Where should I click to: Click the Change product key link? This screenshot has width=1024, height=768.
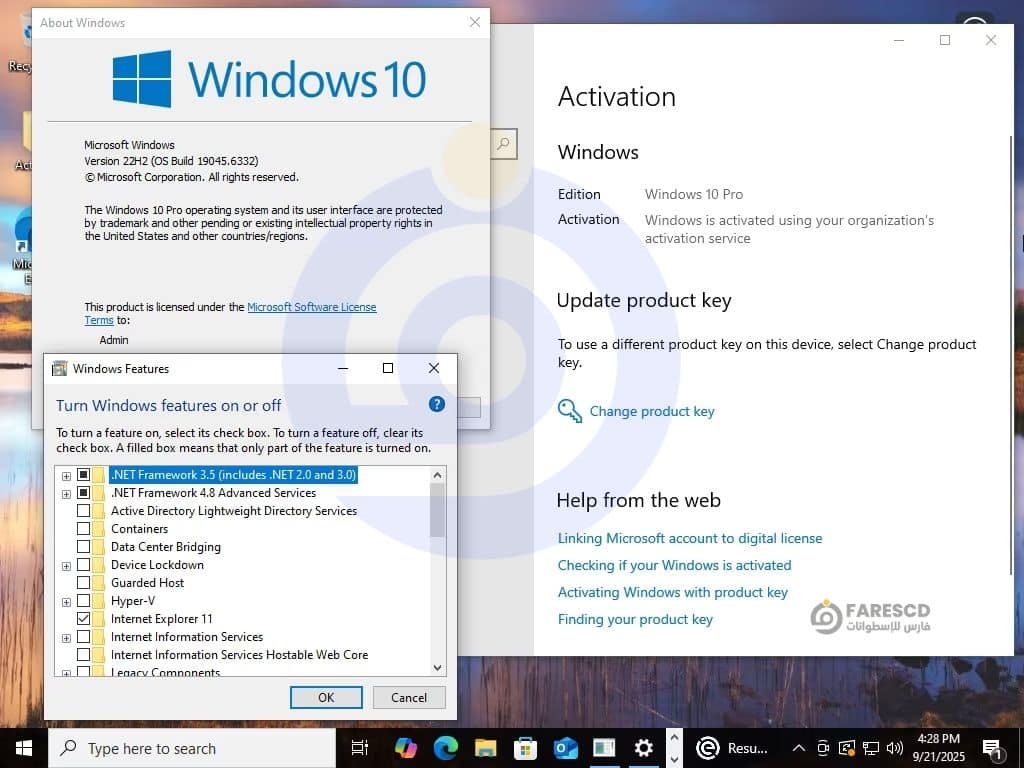[x=651, y=411]
